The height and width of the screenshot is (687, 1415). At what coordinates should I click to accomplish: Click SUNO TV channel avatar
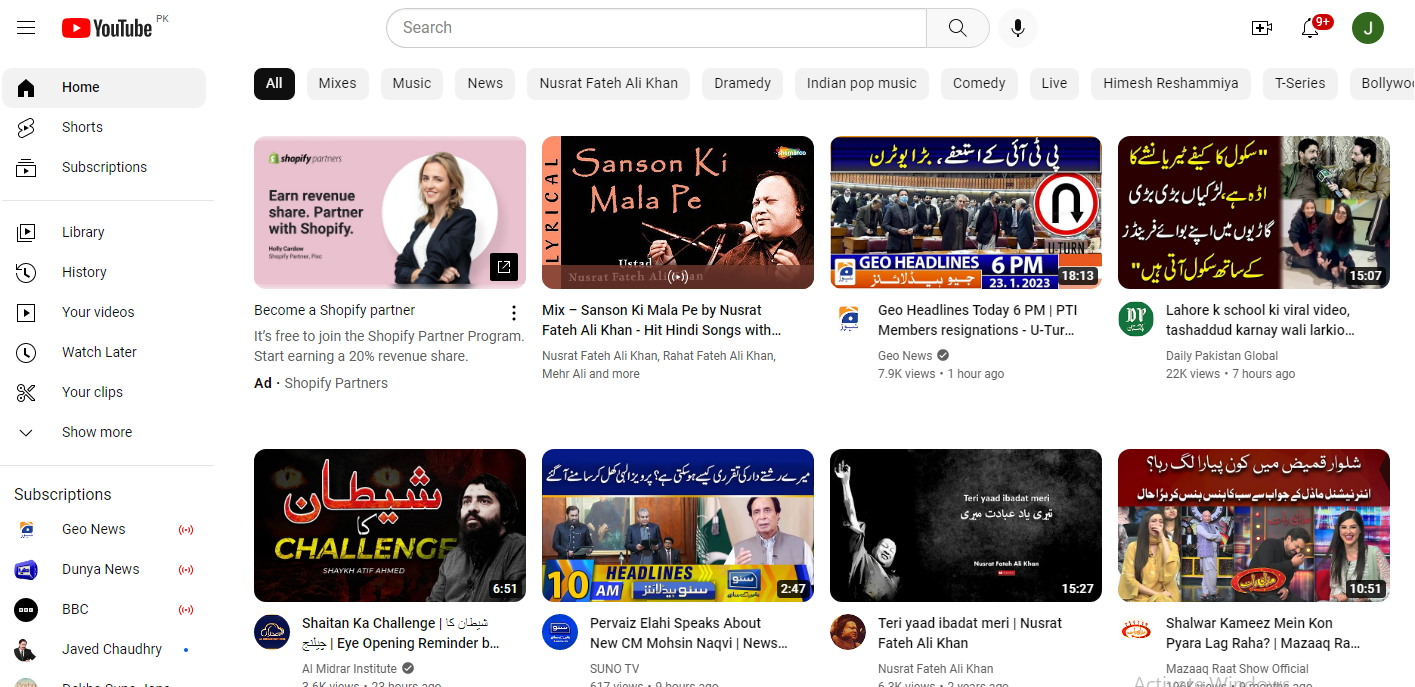[560, 632]
